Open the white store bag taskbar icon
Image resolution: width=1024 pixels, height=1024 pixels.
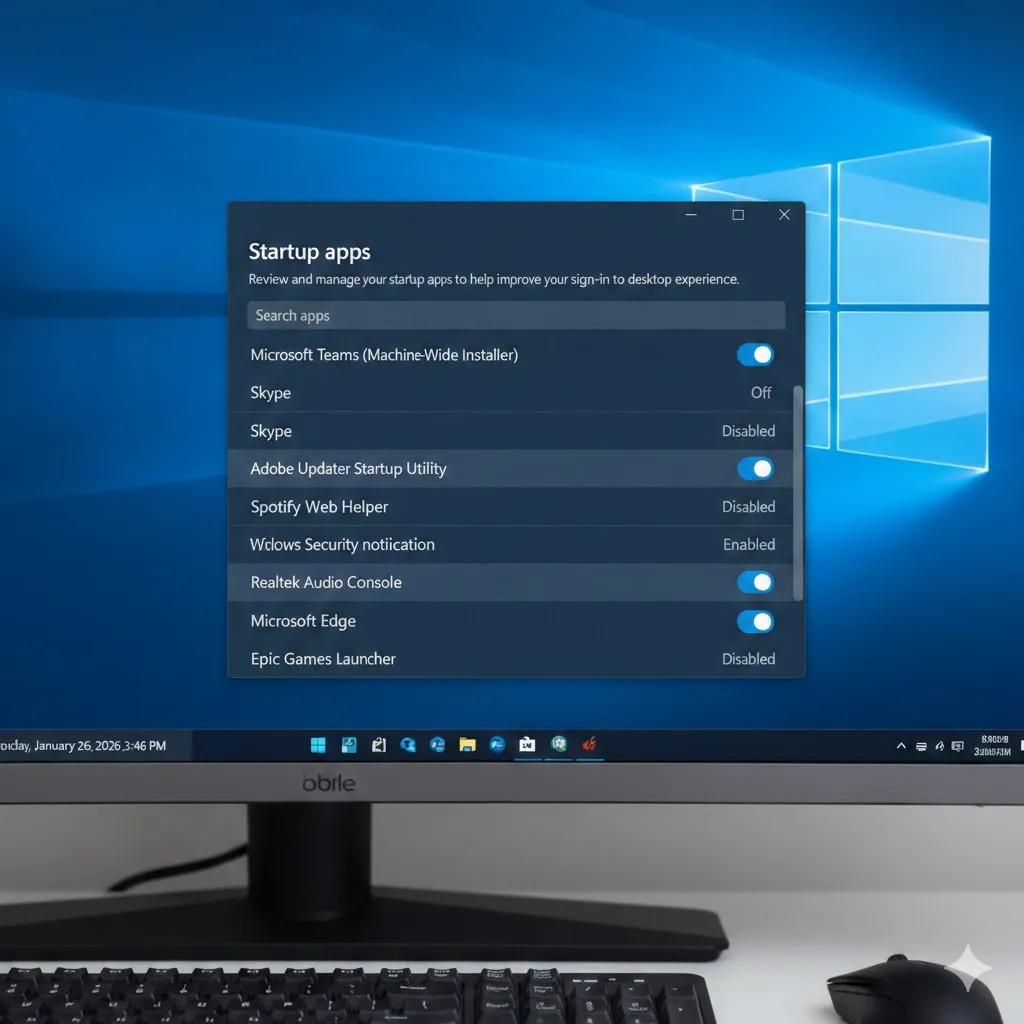(527, 745)
